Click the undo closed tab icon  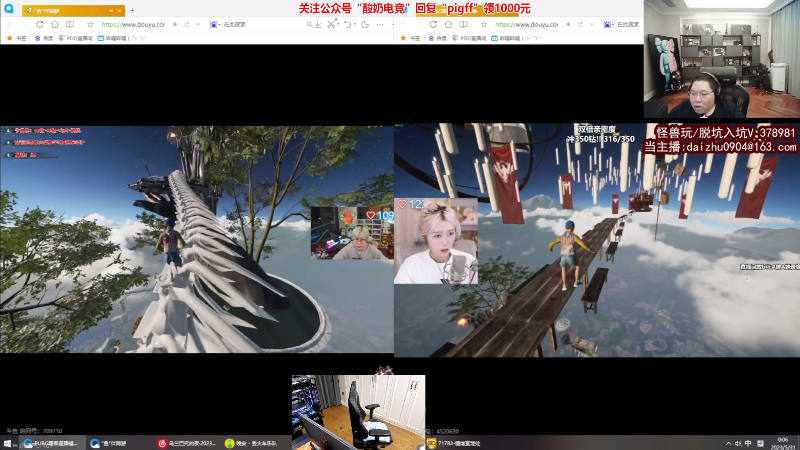tap(347, 24)
